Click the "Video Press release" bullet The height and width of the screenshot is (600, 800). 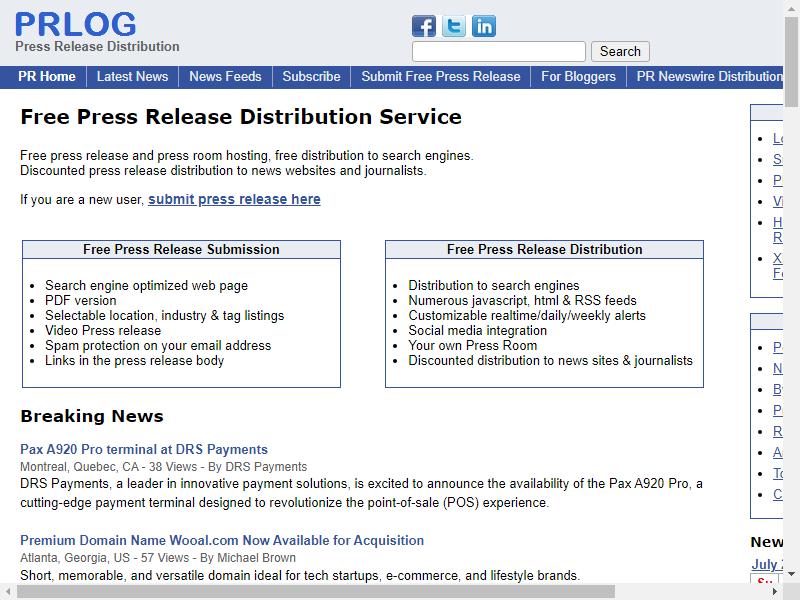point(103,331)
